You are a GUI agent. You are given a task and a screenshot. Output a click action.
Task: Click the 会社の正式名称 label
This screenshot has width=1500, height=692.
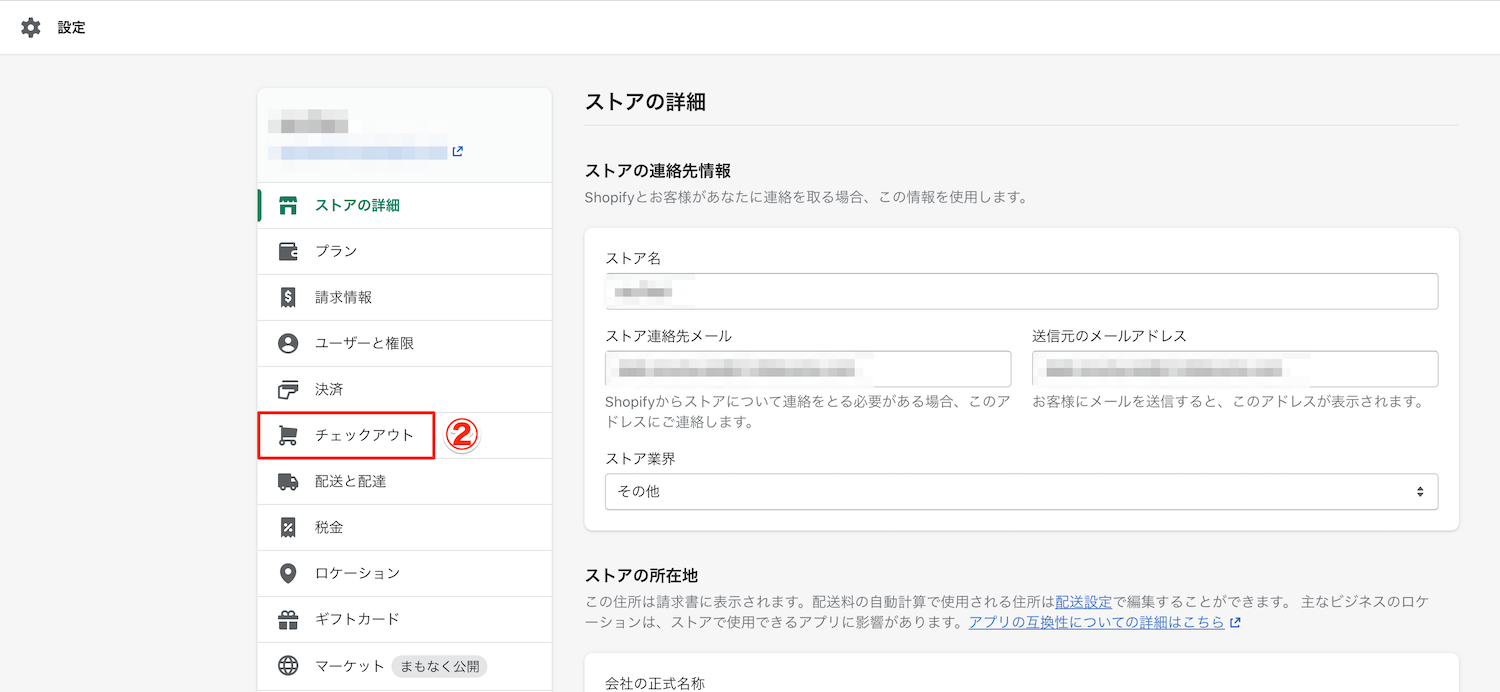click(x=655, y=683)
